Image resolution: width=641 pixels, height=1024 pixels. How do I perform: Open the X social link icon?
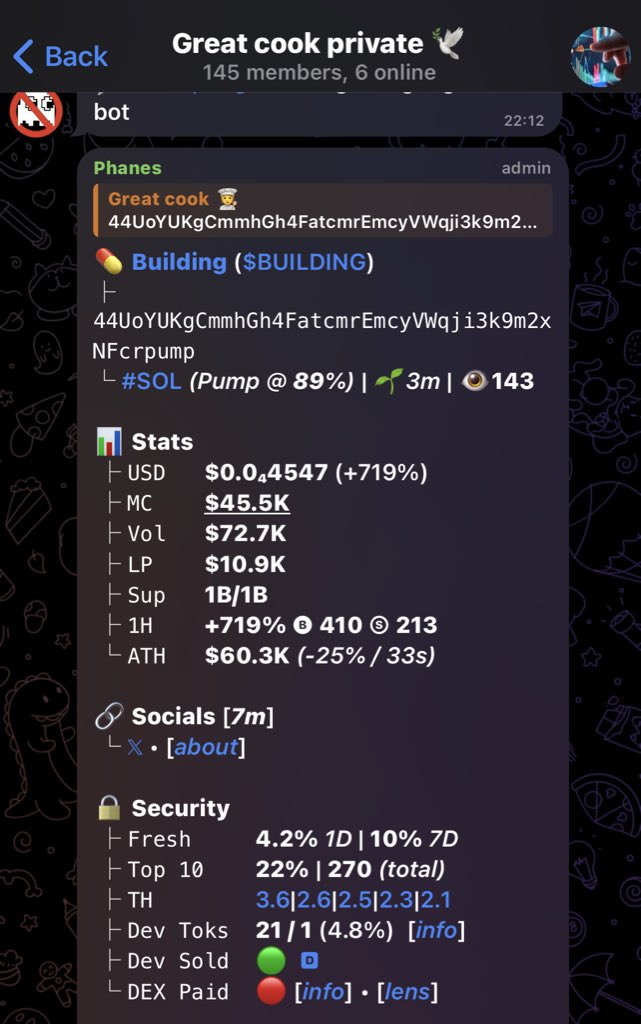(x=135, y=747)
